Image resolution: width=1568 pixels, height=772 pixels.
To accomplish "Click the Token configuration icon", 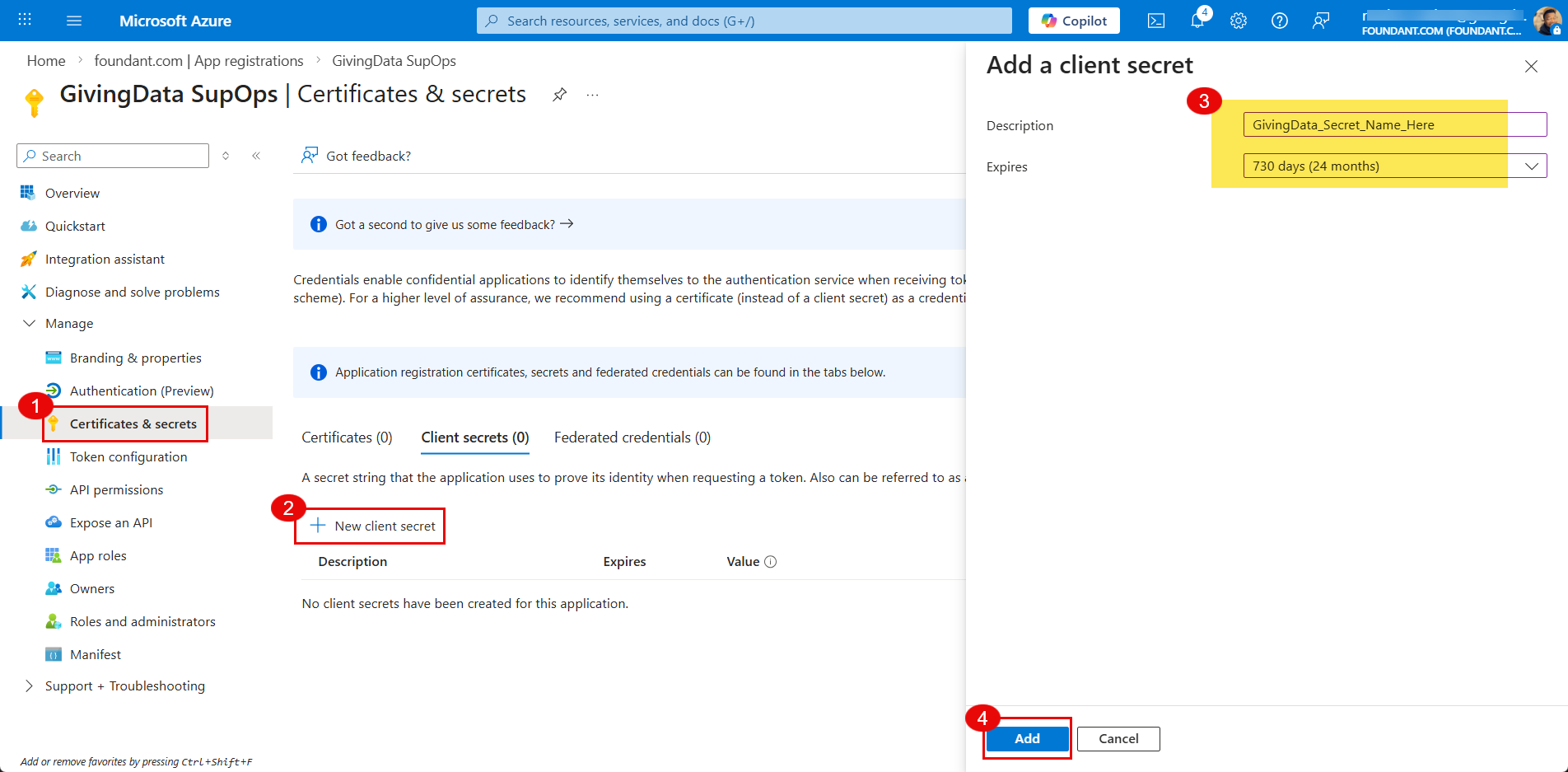I will 53,456.
